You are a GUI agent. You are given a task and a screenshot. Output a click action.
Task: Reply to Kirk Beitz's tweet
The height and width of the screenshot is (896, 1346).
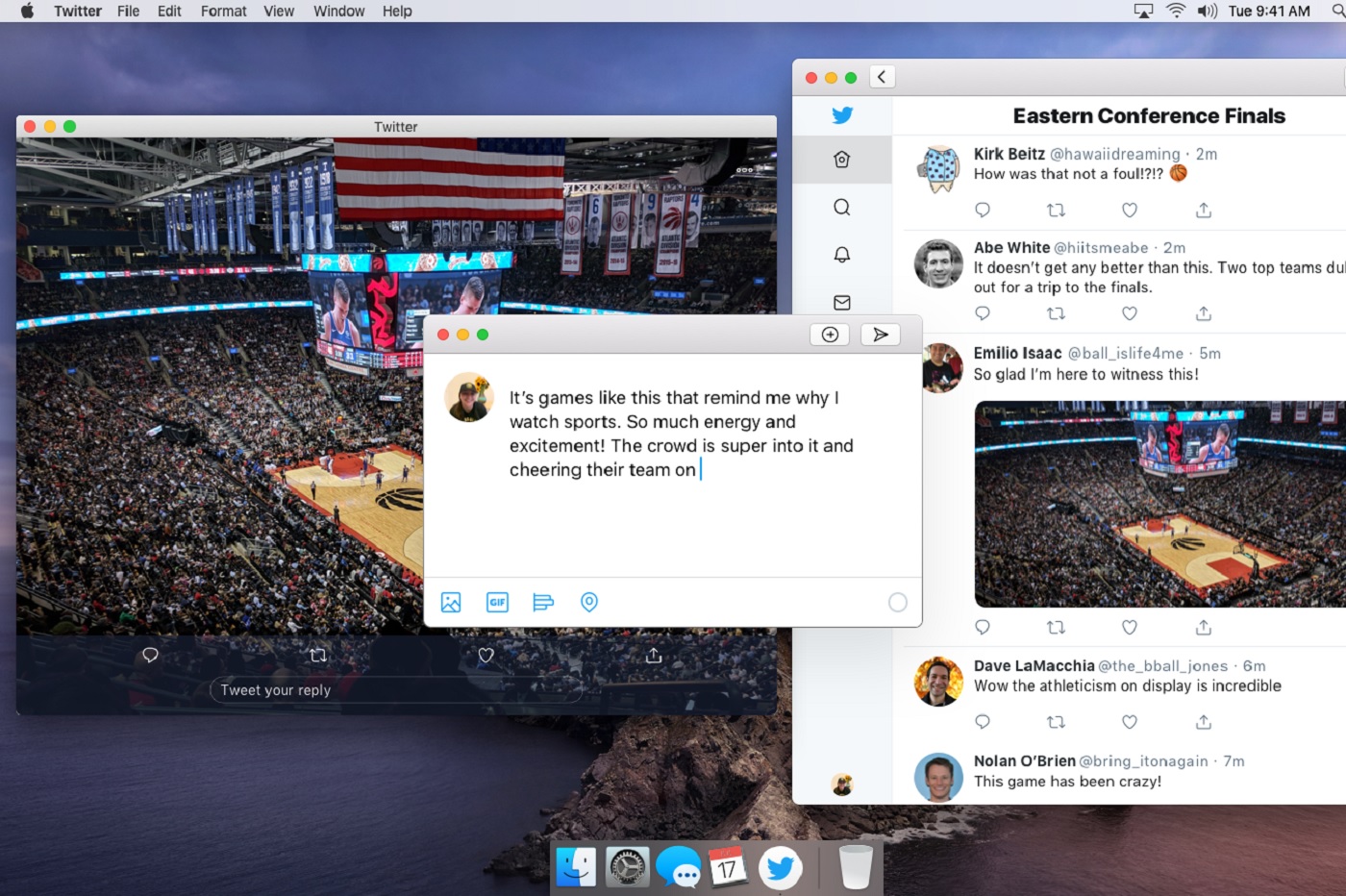point(982,210)
